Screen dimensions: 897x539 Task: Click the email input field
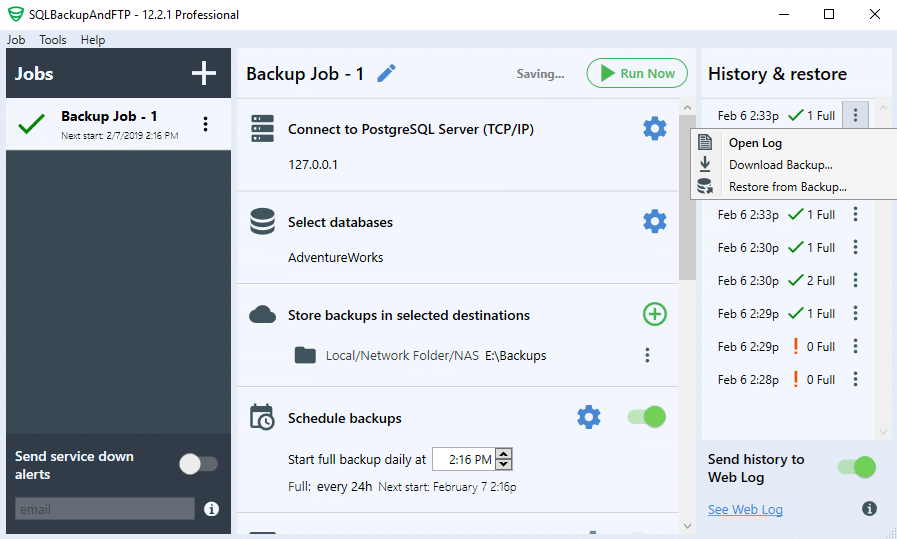[x=105, y=509]
